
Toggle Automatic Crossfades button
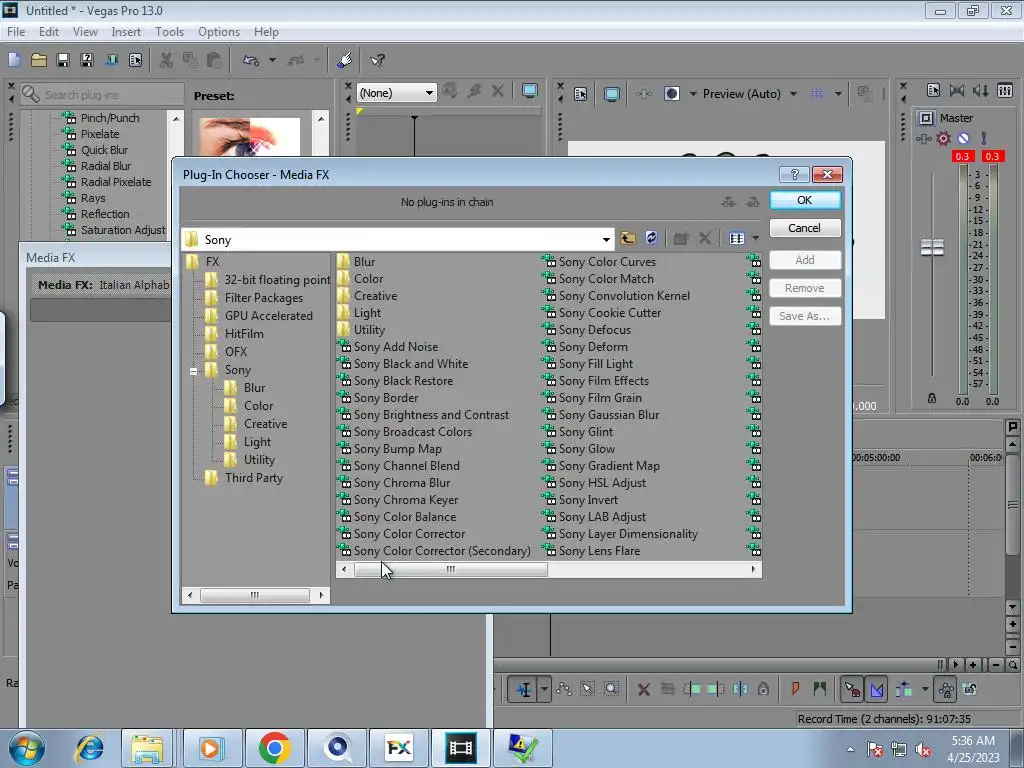coord(876,689)
